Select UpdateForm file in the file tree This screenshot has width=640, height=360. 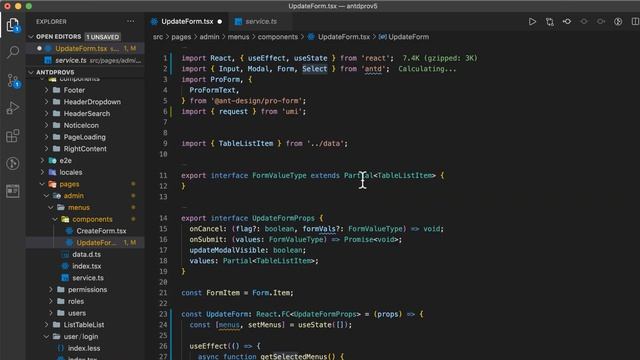pyautogui.click(x=96, y=243)
